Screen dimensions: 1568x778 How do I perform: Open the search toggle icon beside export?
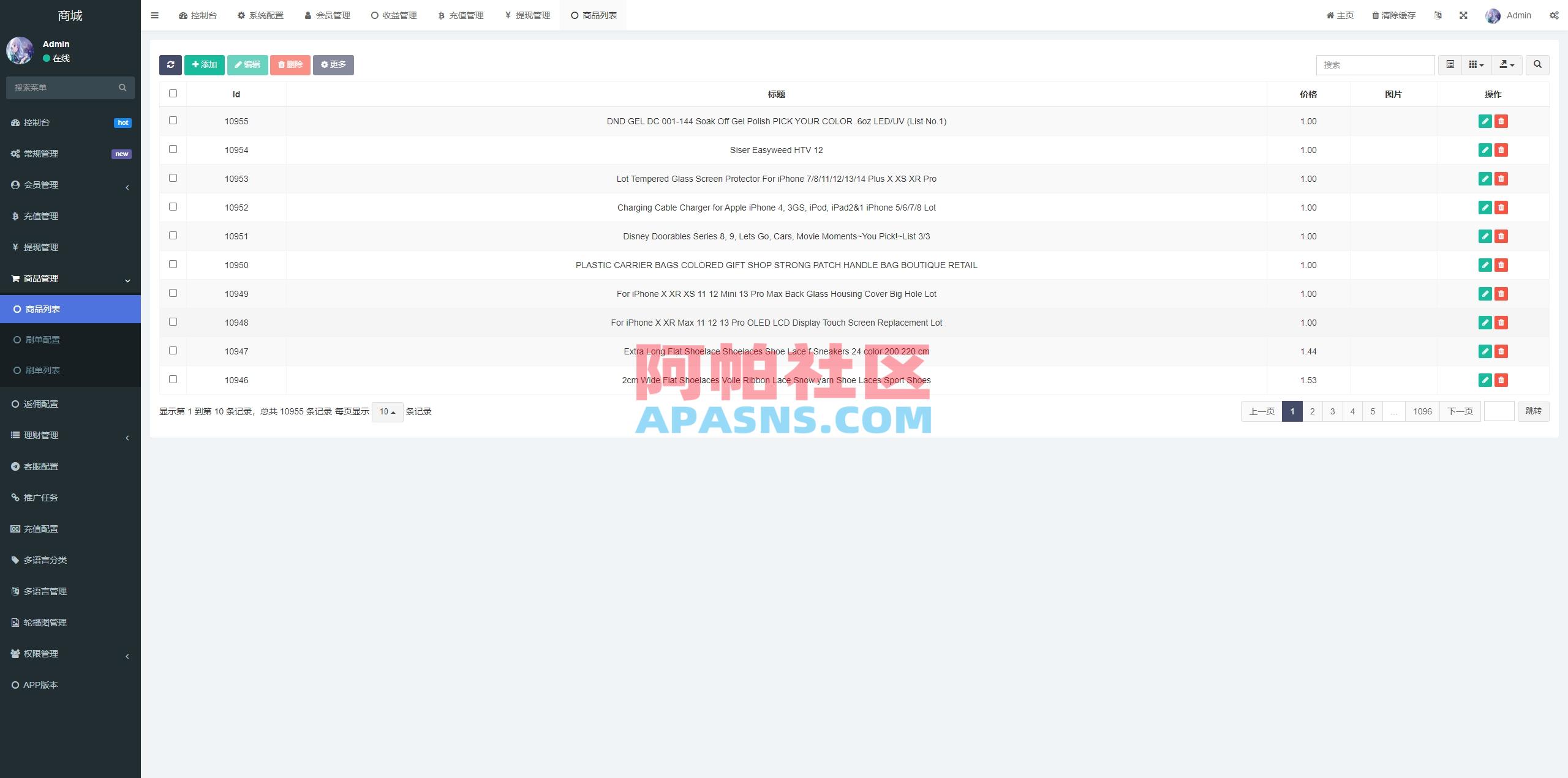pyautogui.click(x=1537, y=64)
